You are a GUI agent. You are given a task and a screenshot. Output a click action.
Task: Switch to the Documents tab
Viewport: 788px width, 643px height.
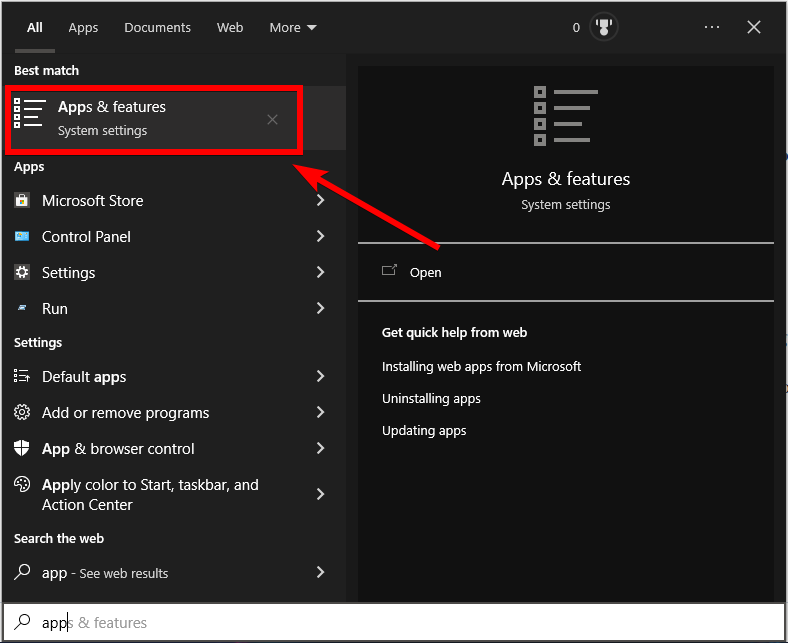click(x=157, y=27)
